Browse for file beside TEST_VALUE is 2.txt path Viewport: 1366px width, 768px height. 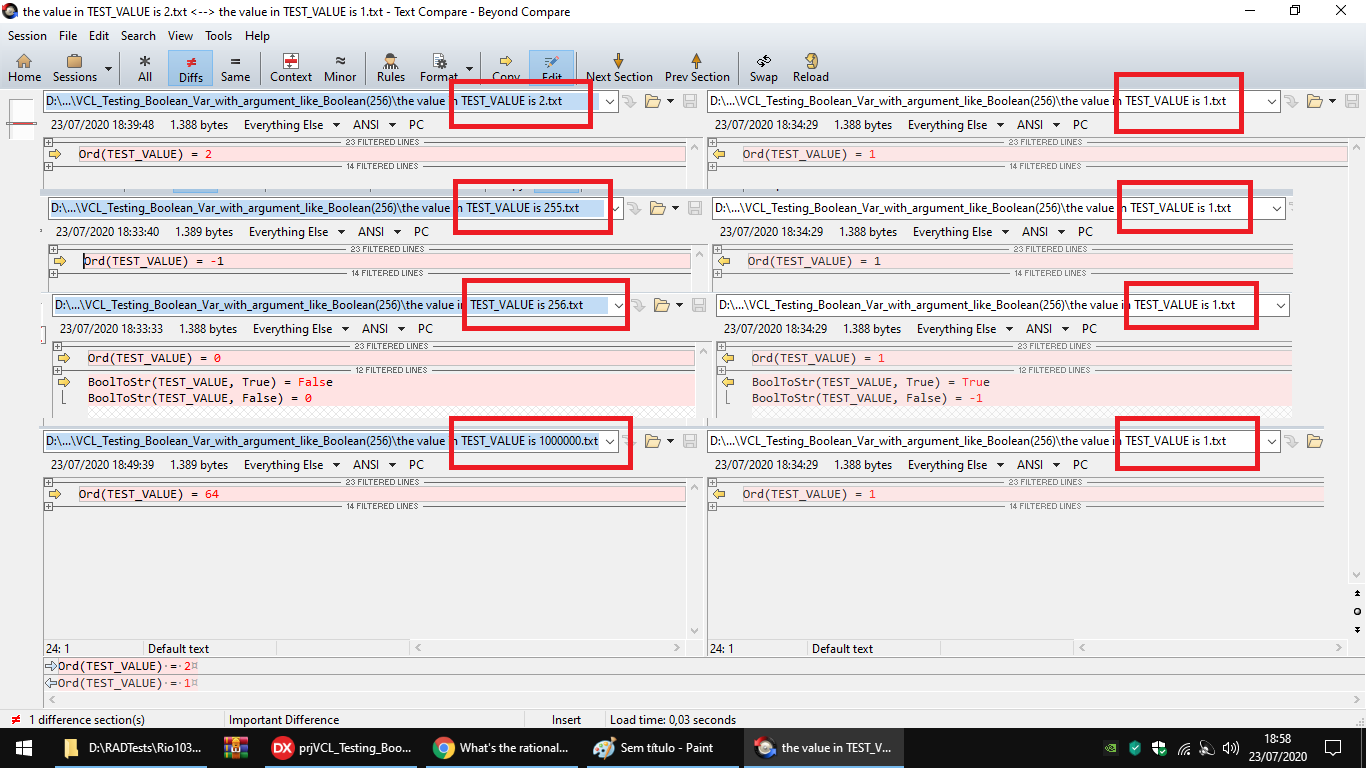coord(653,101)
